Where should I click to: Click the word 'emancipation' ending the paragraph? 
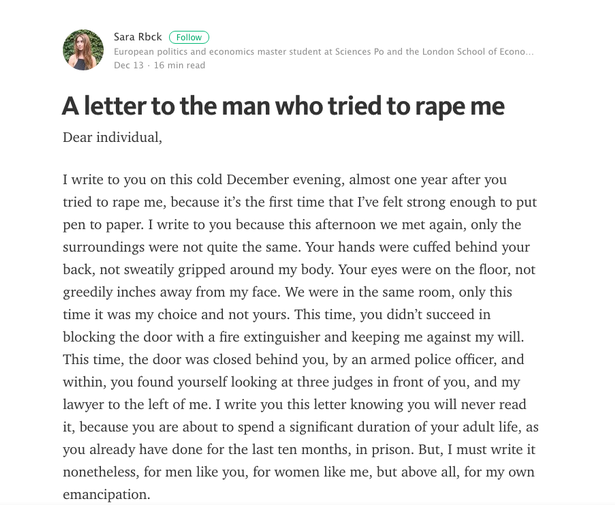tap(105, 494)
